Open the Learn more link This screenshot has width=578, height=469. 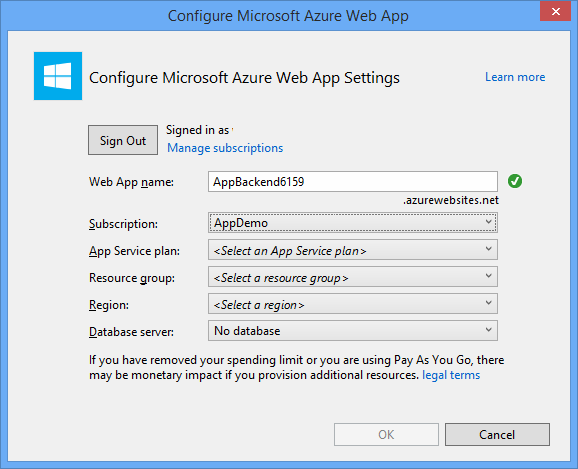(x=515, y=77)
